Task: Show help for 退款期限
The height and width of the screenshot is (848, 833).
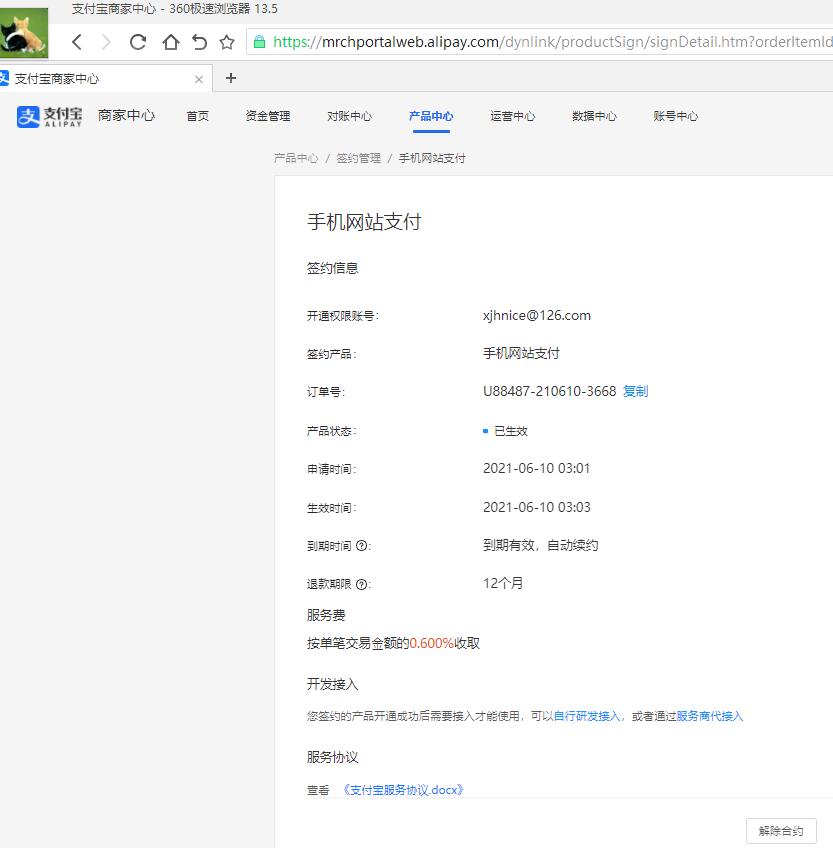Action: 362,584
